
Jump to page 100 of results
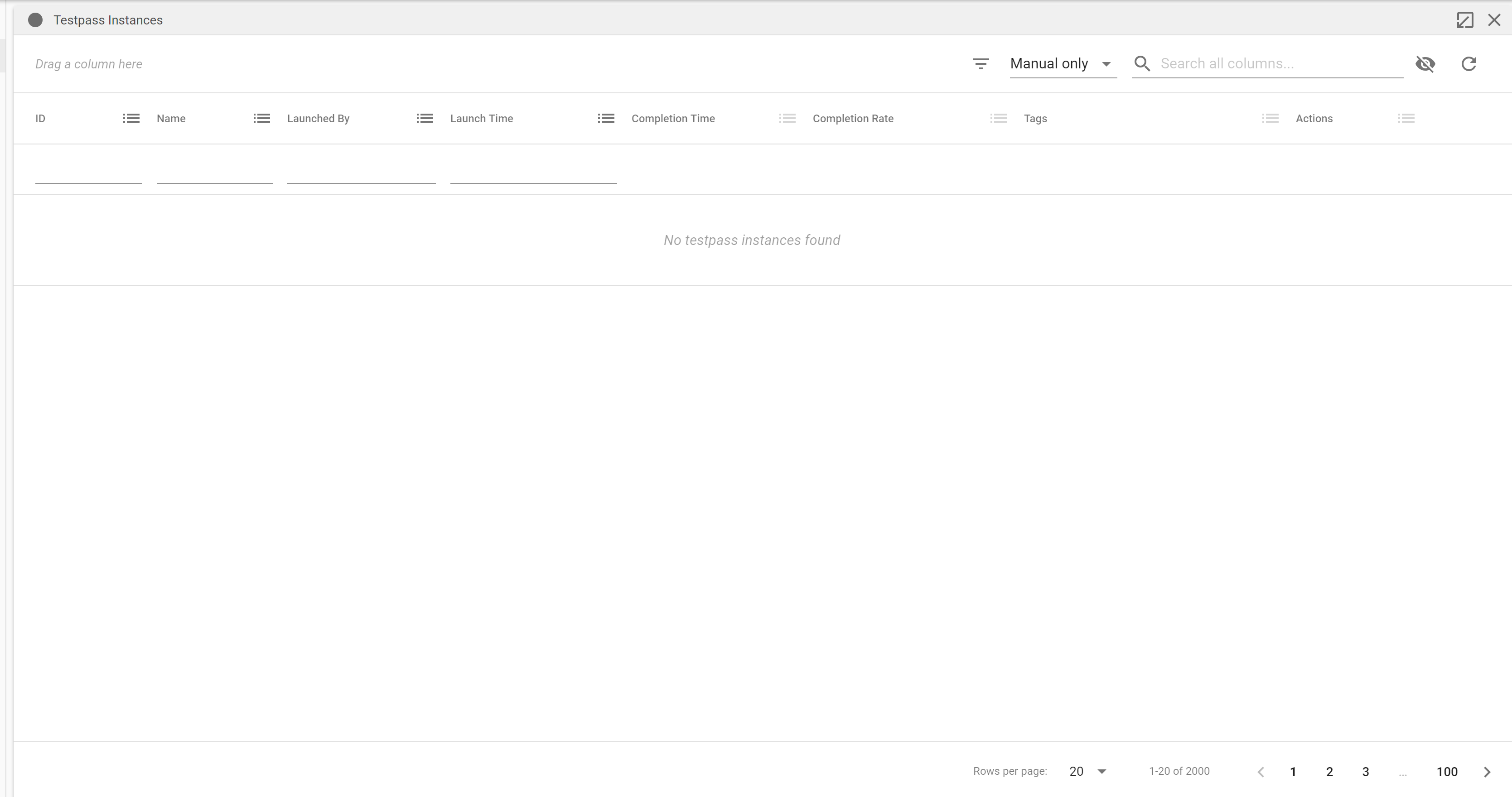pos(1446,771)
